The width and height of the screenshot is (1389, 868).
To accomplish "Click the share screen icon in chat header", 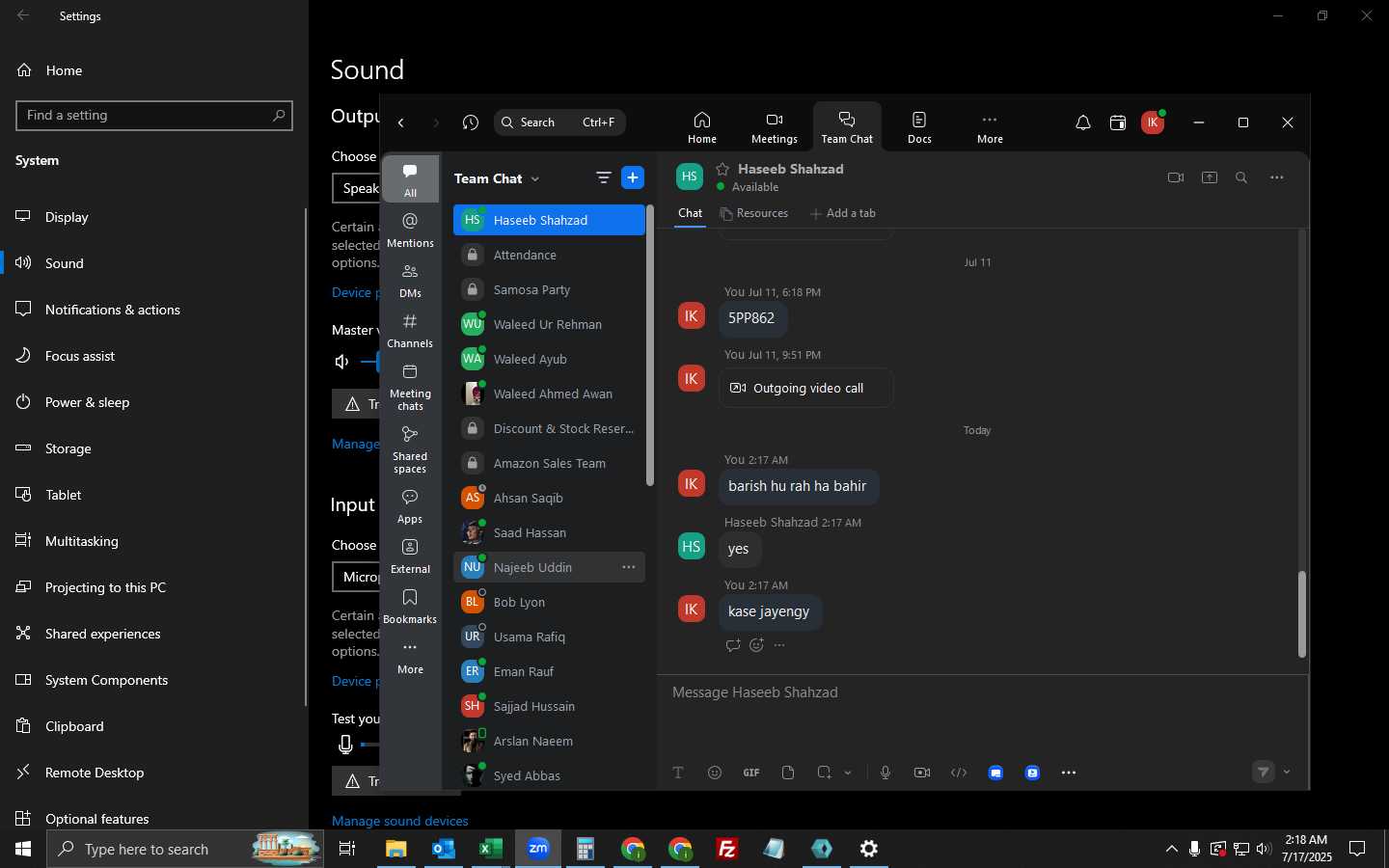I will pyautogui.click(x=1210, y=177).
